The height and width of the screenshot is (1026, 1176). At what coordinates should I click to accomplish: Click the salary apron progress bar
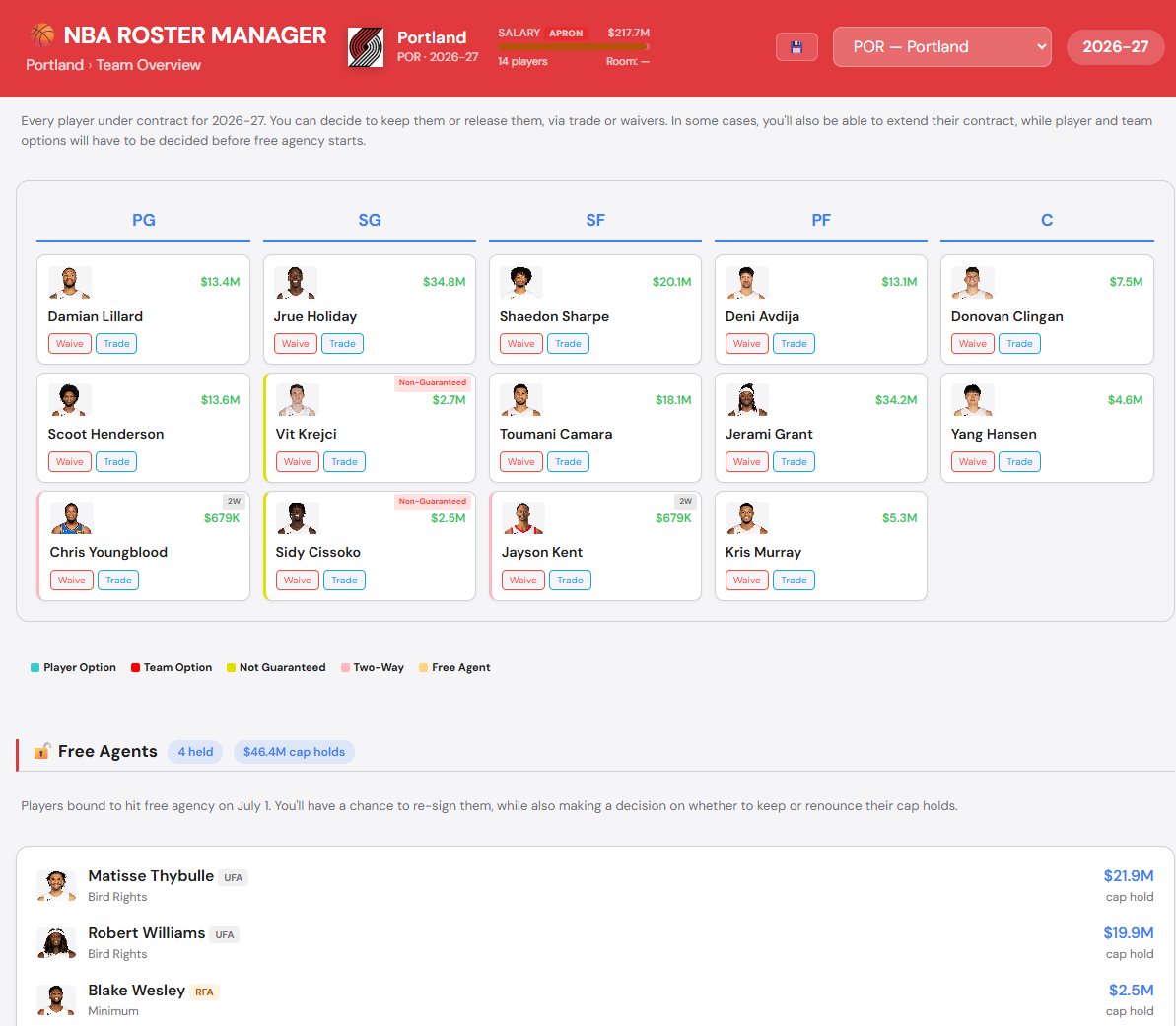coord(574,46)
